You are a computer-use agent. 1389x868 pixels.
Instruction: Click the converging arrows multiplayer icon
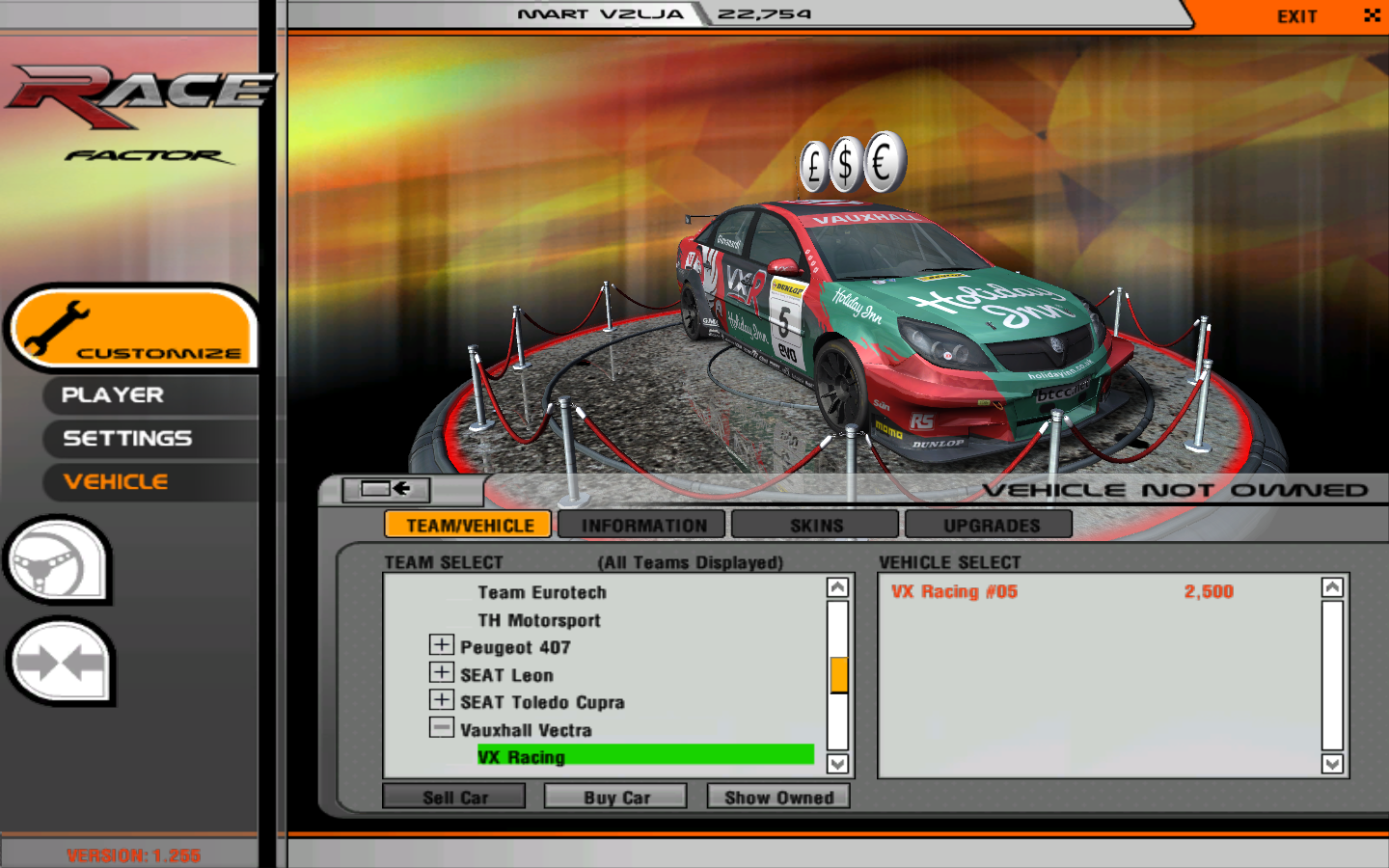[x=60, y=662]
